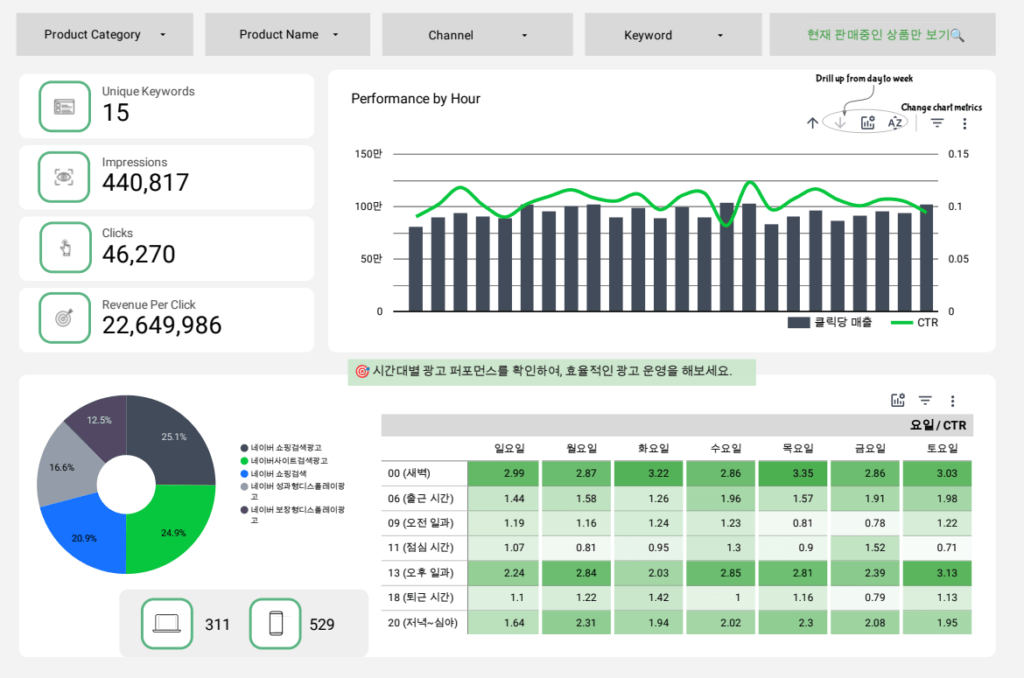This screenshot has height=678, width=1024.
Task: Open three-dot menu on Performance by Hour chart
Action: tap(964, 123)
